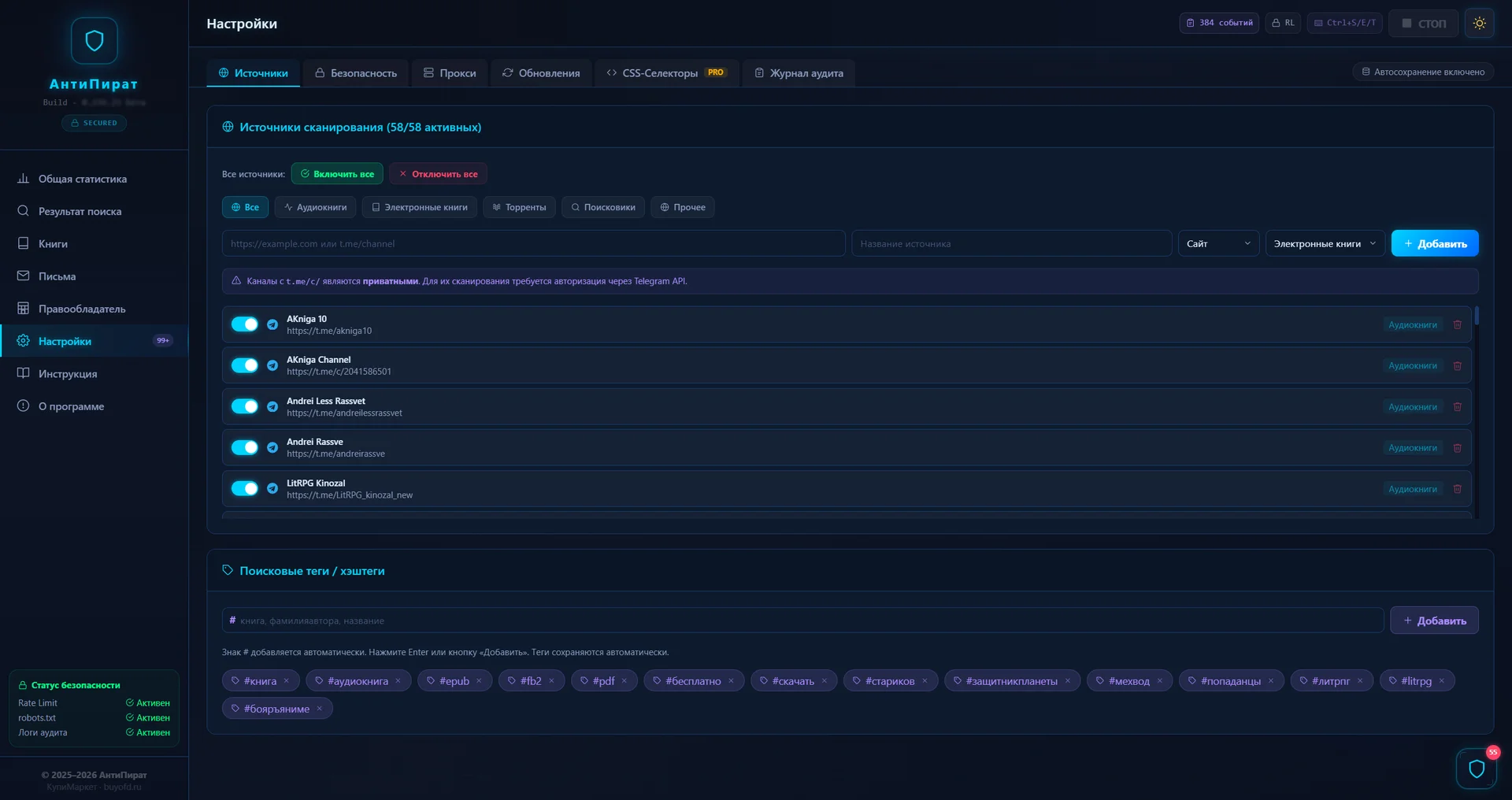Image resolution: width=1512 pixels, height=800 pixels.
Task: Click the RL indicator button
Action: click(1283, 23)
